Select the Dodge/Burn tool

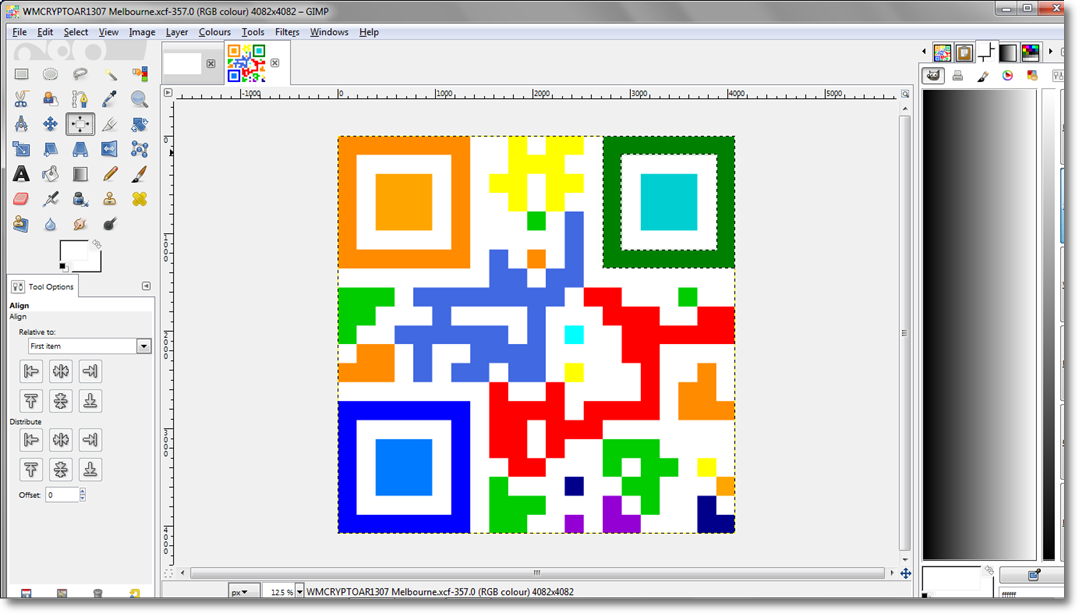pos(110,224)
